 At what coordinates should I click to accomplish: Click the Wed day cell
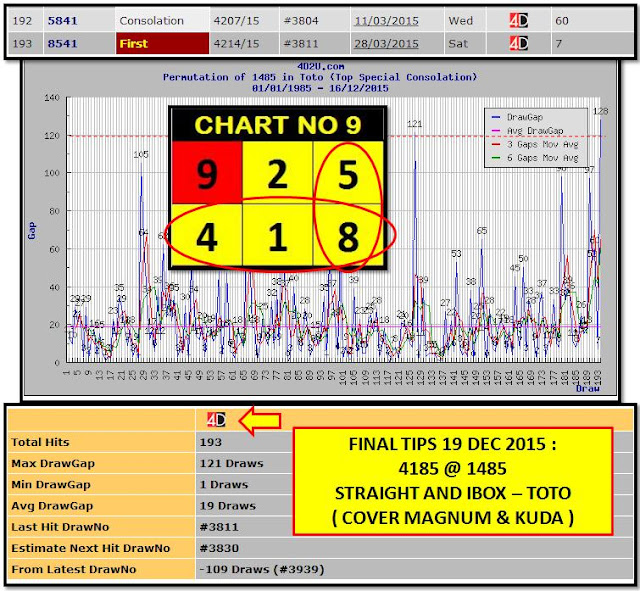460,20
